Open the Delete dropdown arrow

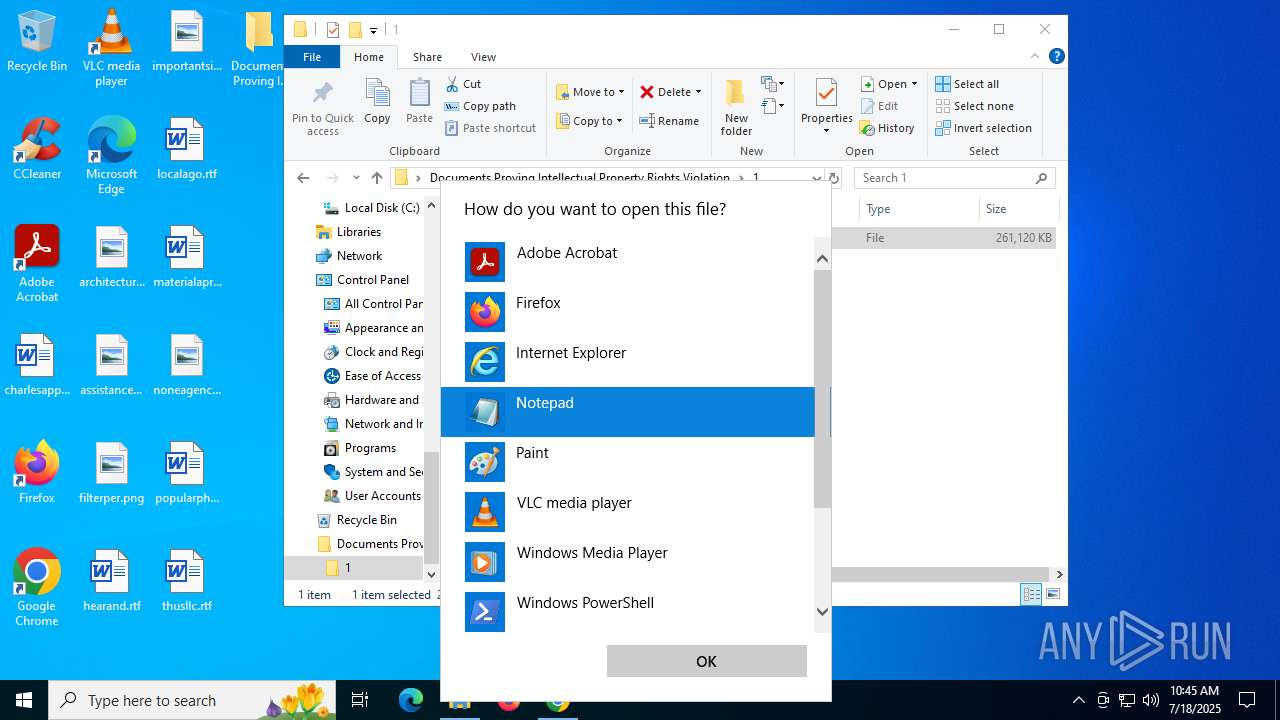pos(698,92)
